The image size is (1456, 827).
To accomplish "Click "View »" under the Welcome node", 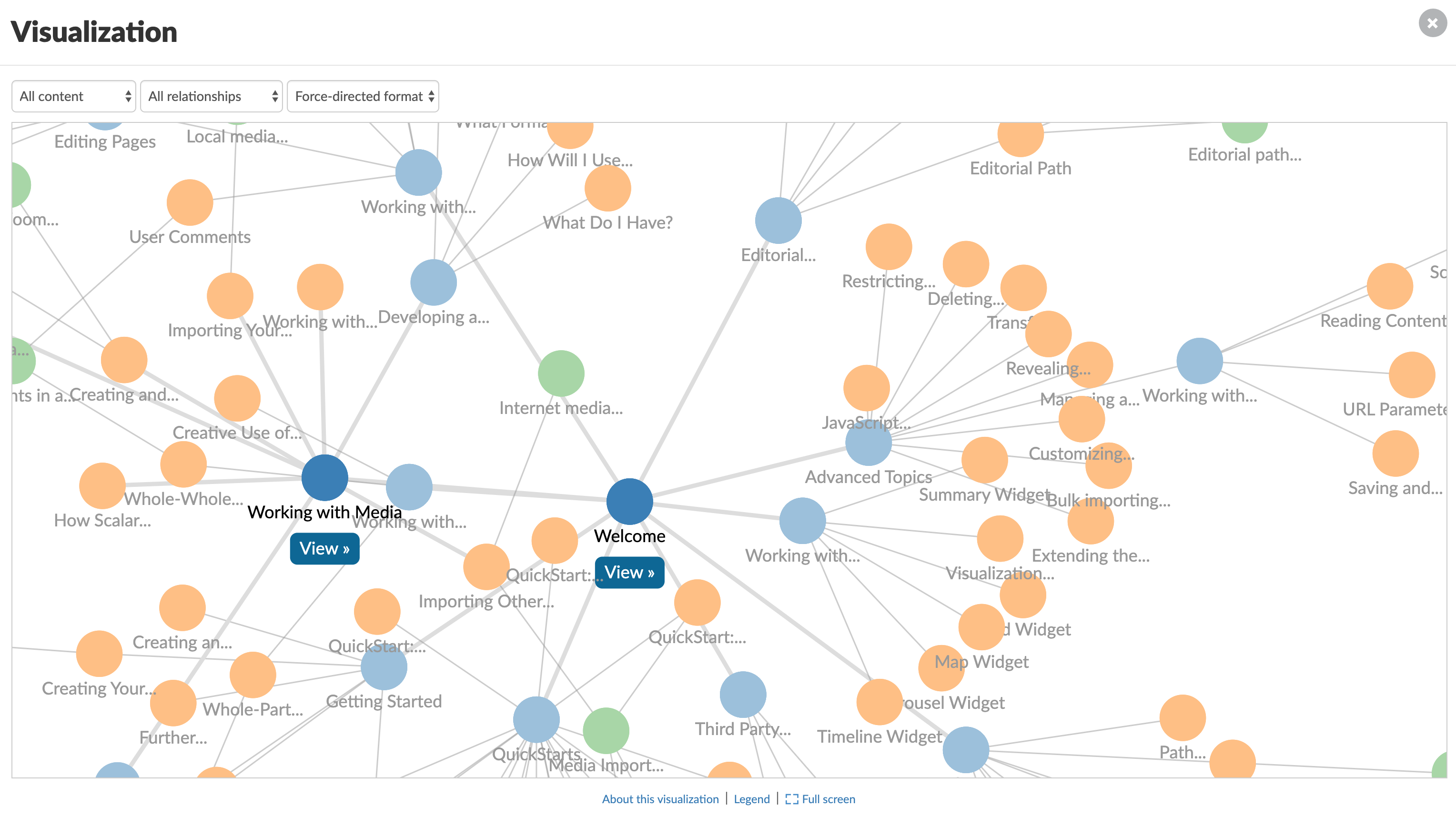I will 629,573.
